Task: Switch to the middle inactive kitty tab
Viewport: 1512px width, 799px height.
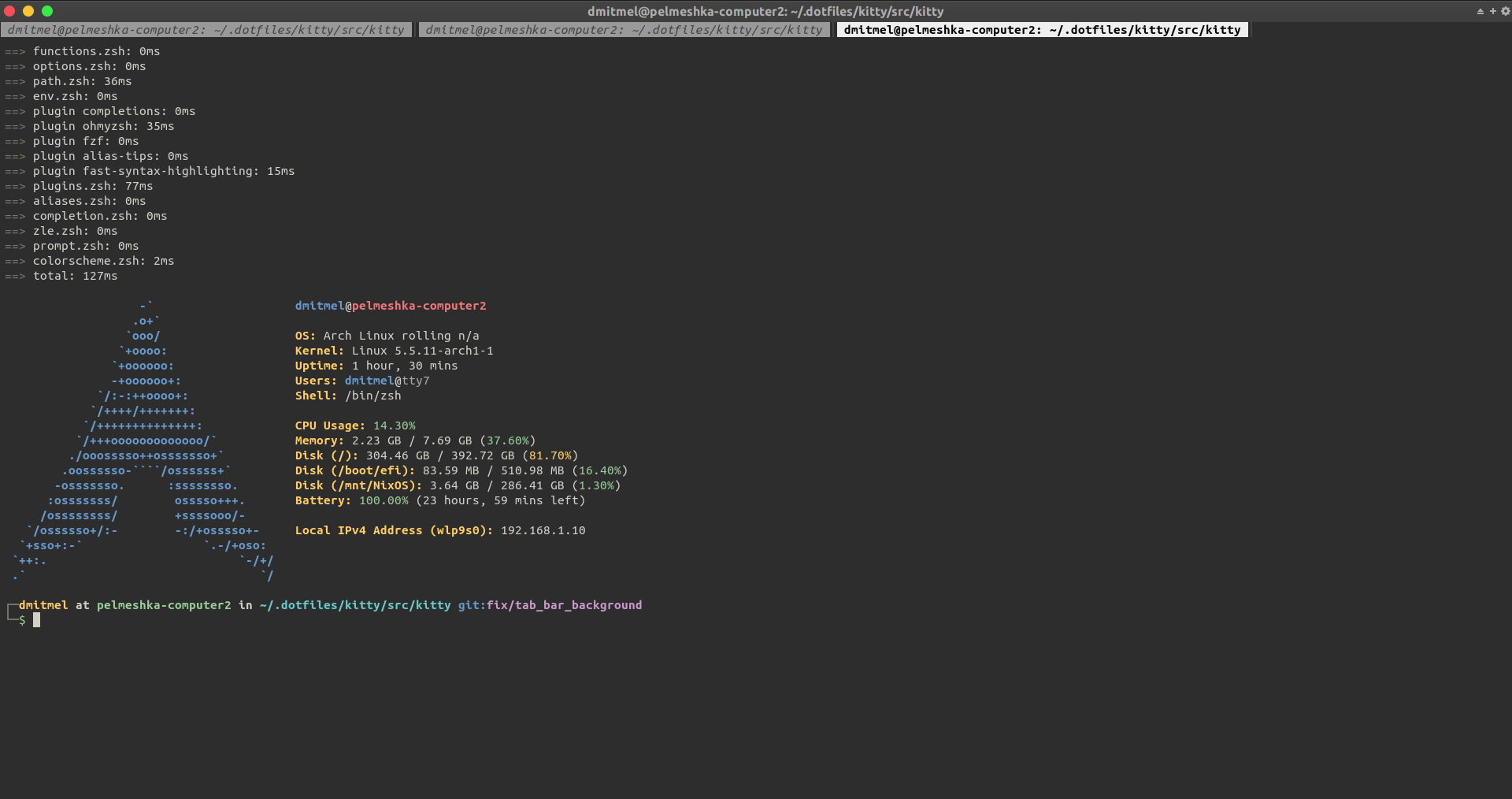Action: (624, 30)
